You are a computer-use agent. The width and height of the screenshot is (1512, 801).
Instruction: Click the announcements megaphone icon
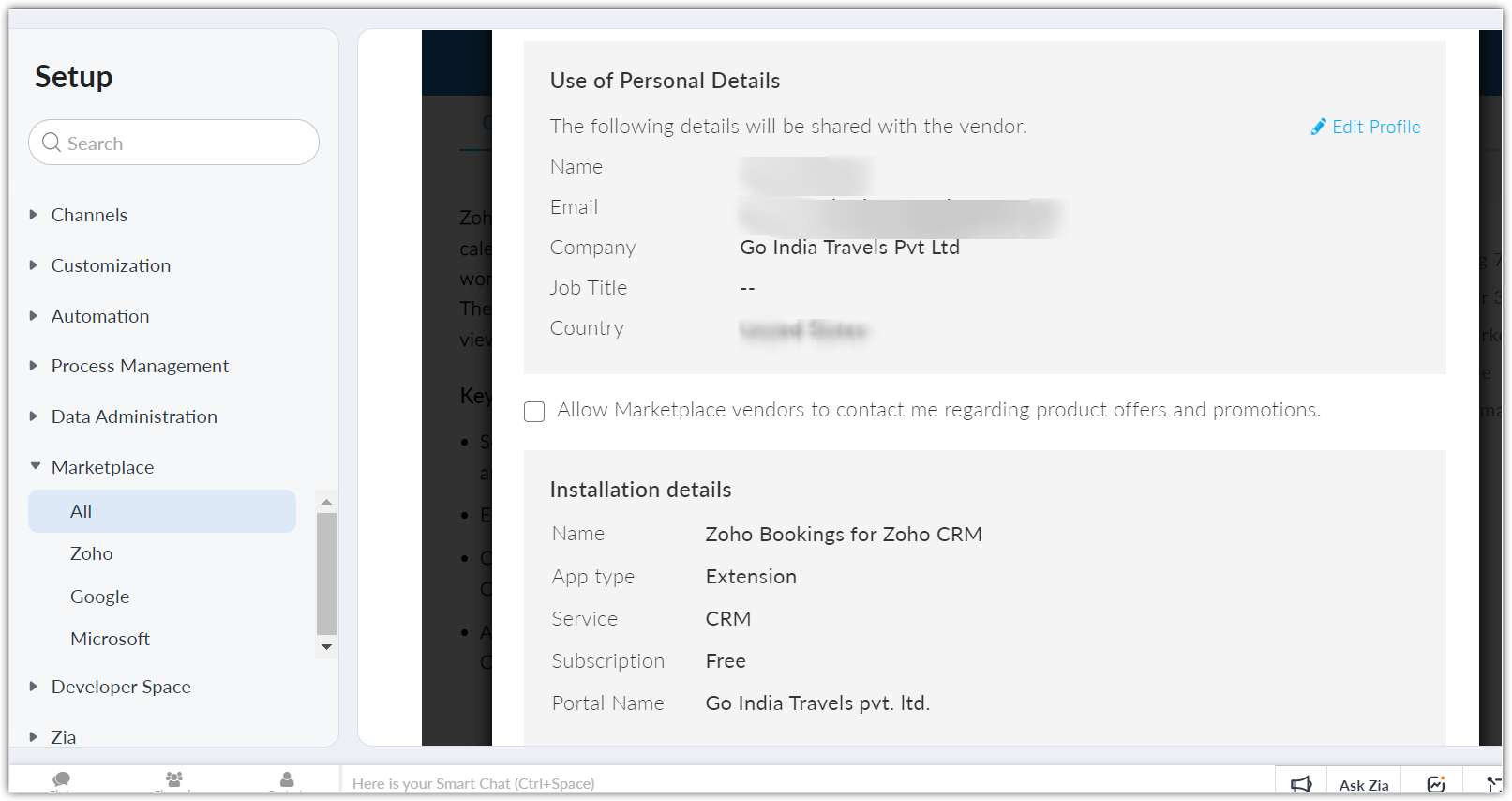(1301, 784)
